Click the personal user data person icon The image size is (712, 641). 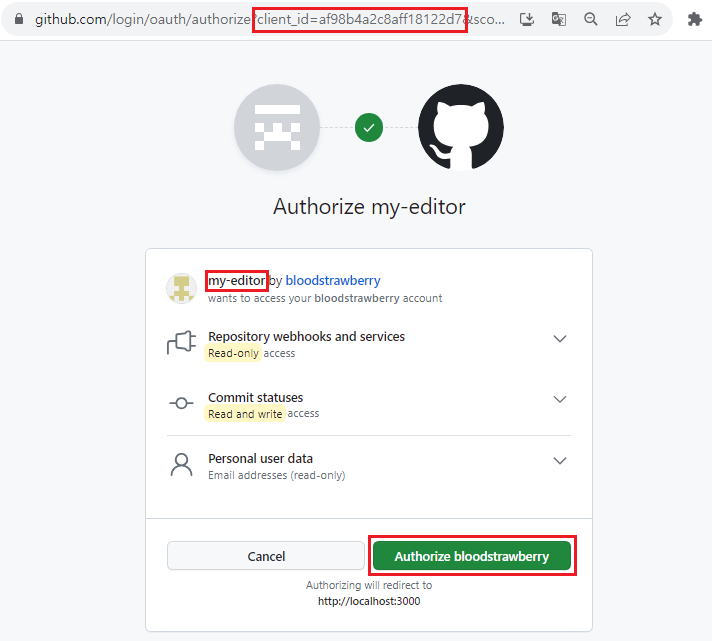[x=181, y=464]
